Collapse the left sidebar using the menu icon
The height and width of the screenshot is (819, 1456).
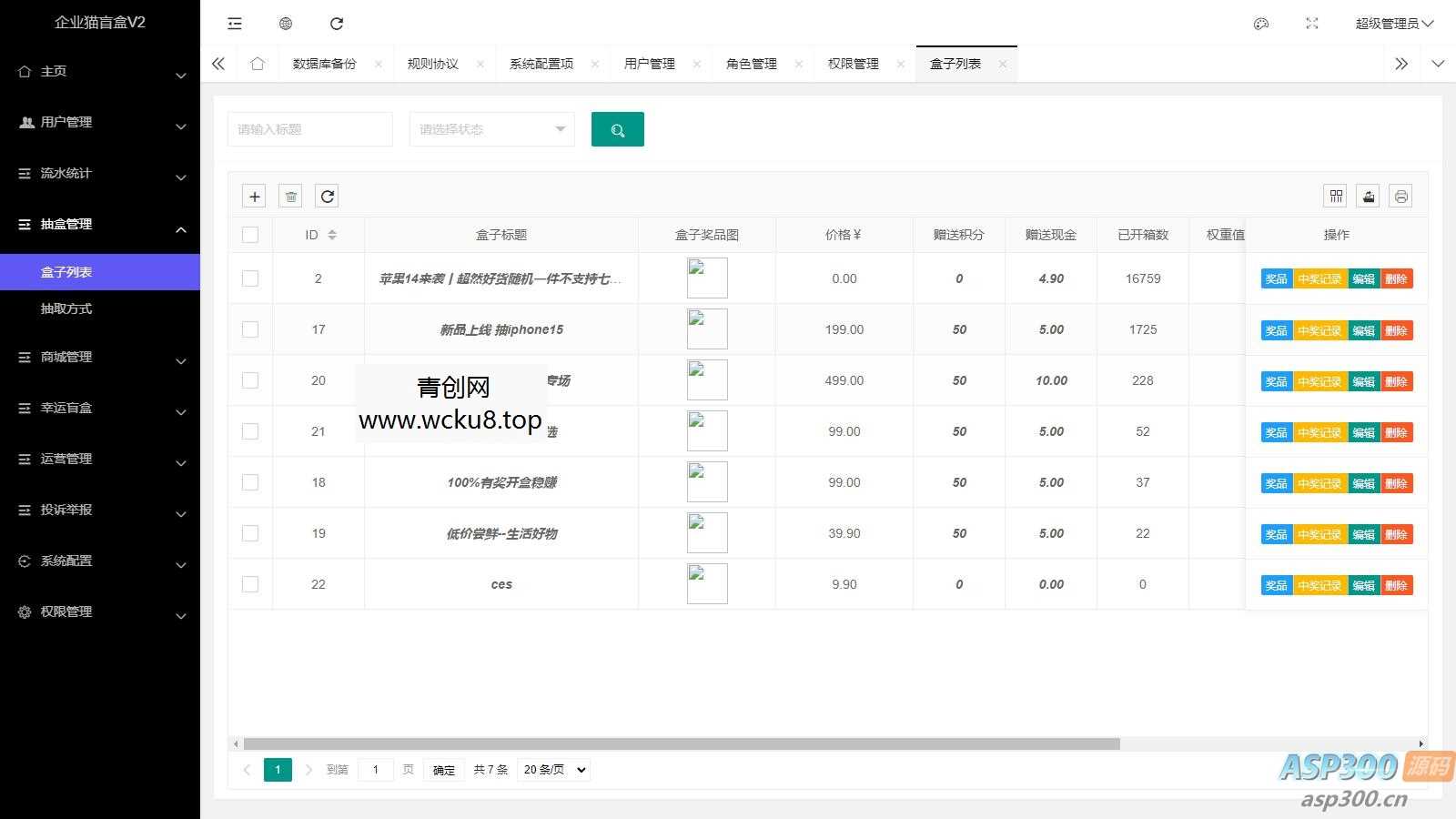(x=234, y=24)
